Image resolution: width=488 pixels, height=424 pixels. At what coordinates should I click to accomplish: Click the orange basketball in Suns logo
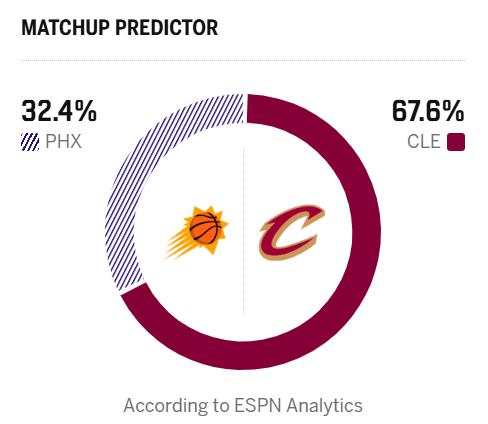point(204,228)
